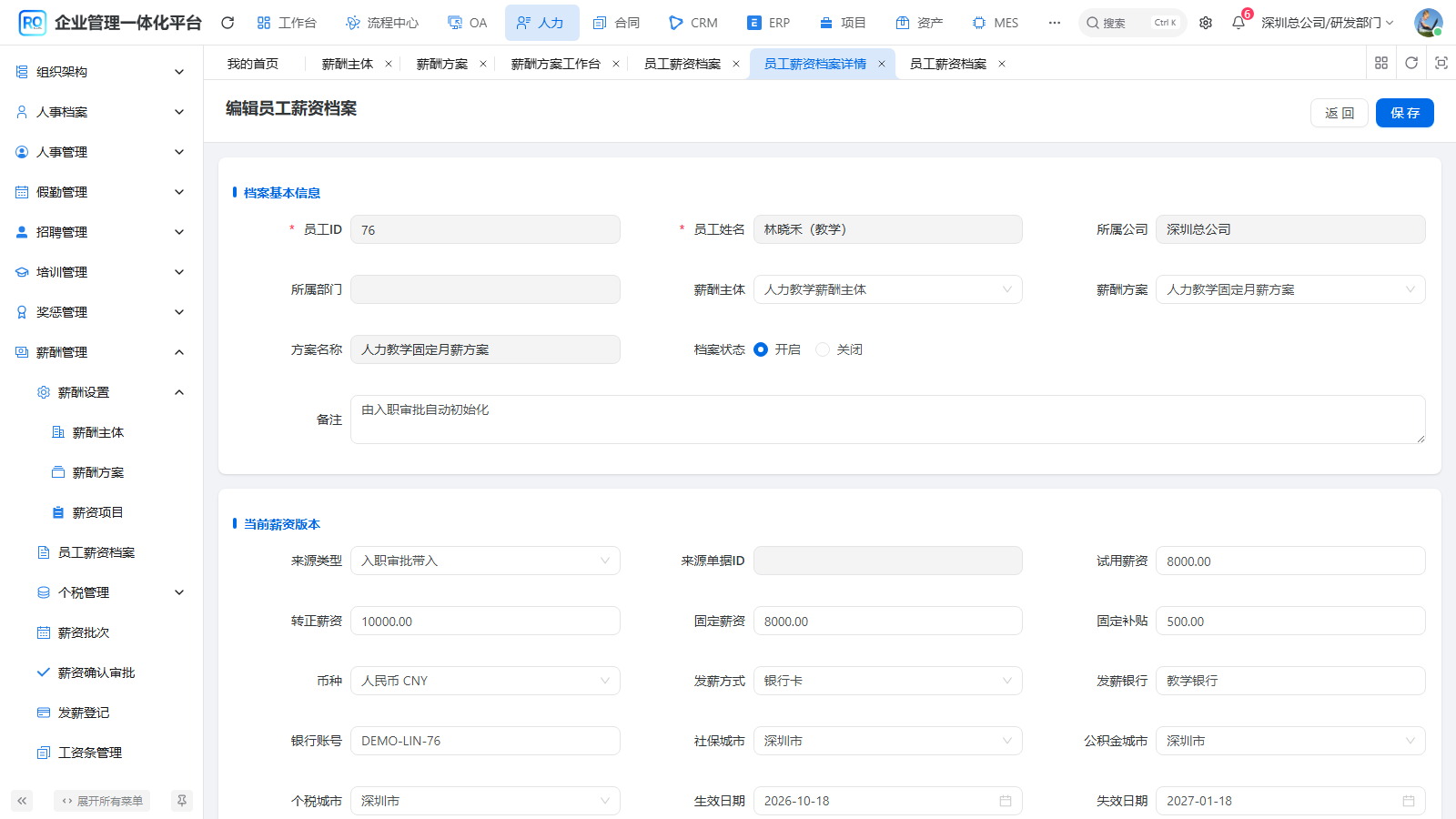The image size is (1456, 819).
Task: Click the 保存 button
Action: point(1404,113)
